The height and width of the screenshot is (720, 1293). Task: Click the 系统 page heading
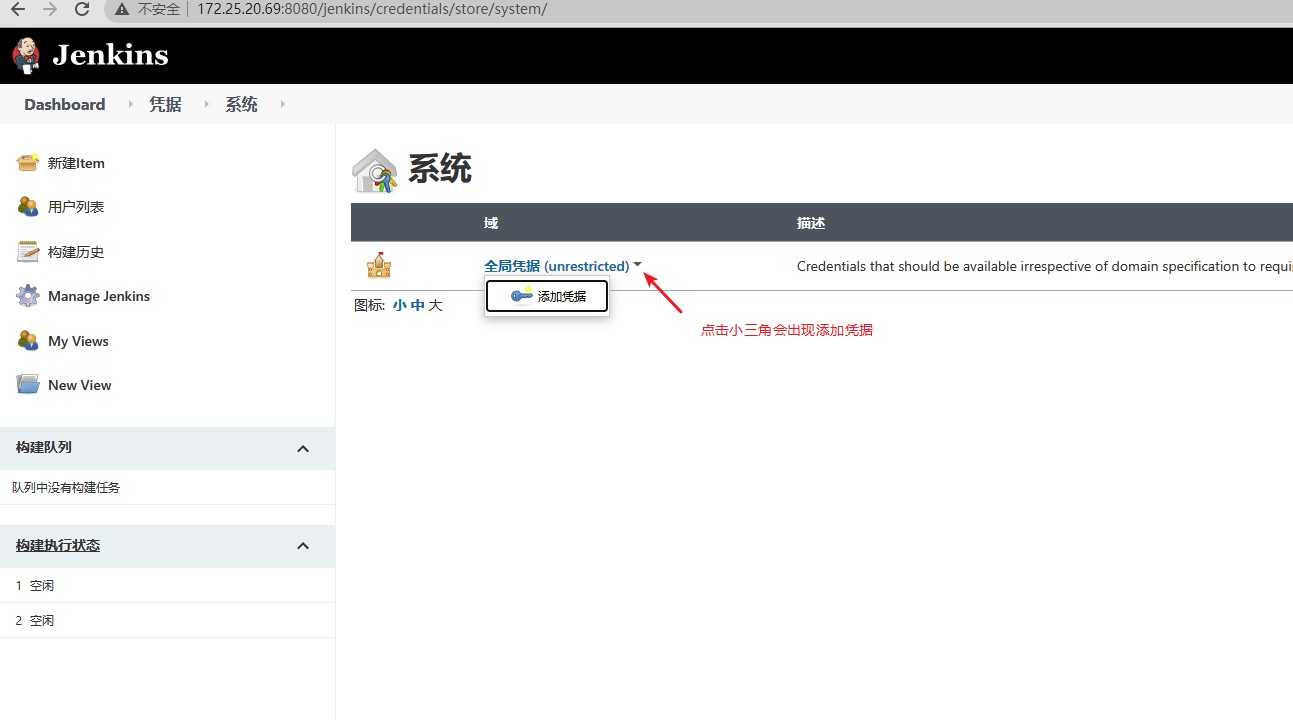coord(440,169)
